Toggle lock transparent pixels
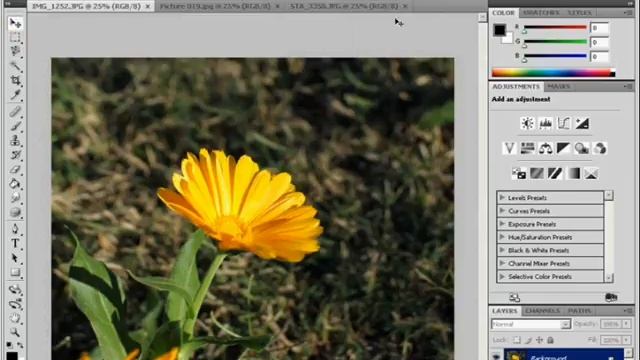Image resolution: width=640 pixels, height=360 pixels. (x=517, y=340)
